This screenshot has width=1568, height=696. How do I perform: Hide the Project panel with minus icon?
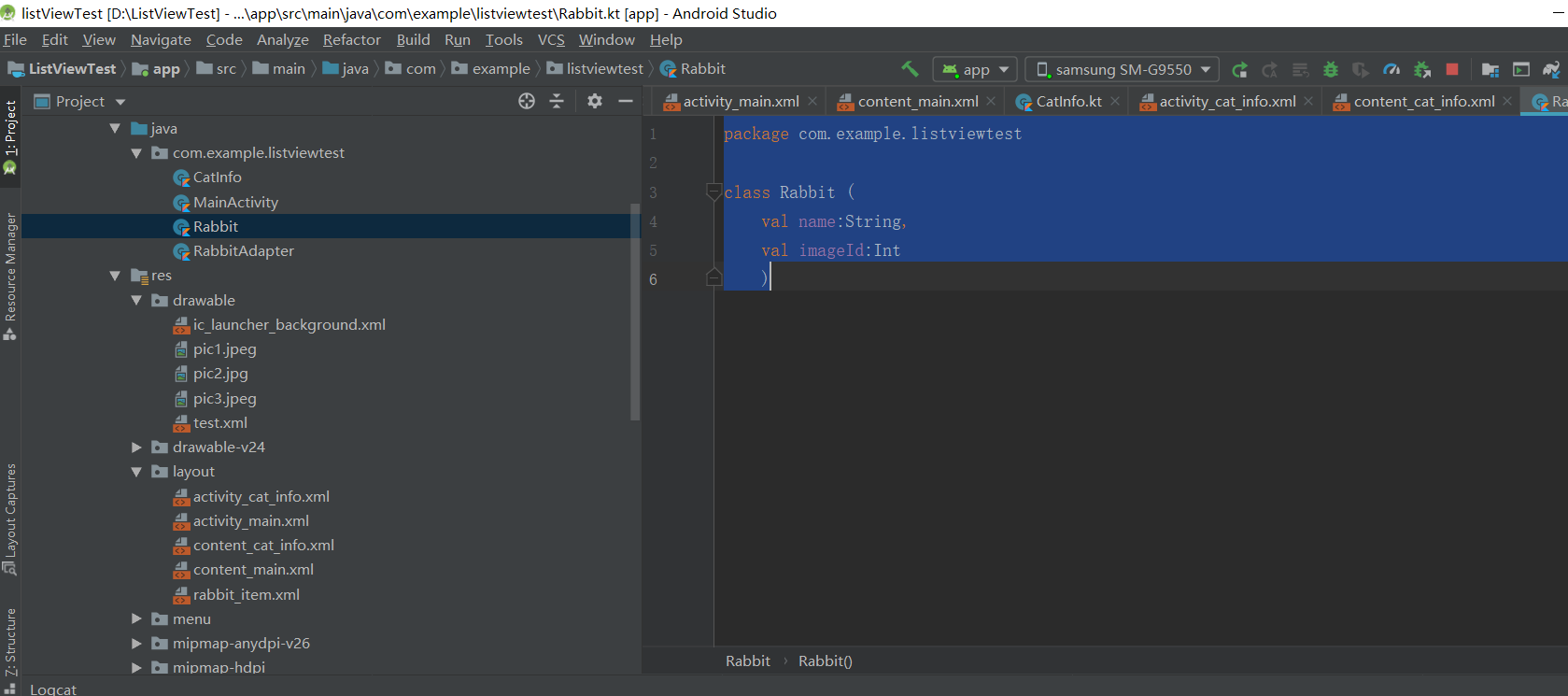tap(626, 101)
